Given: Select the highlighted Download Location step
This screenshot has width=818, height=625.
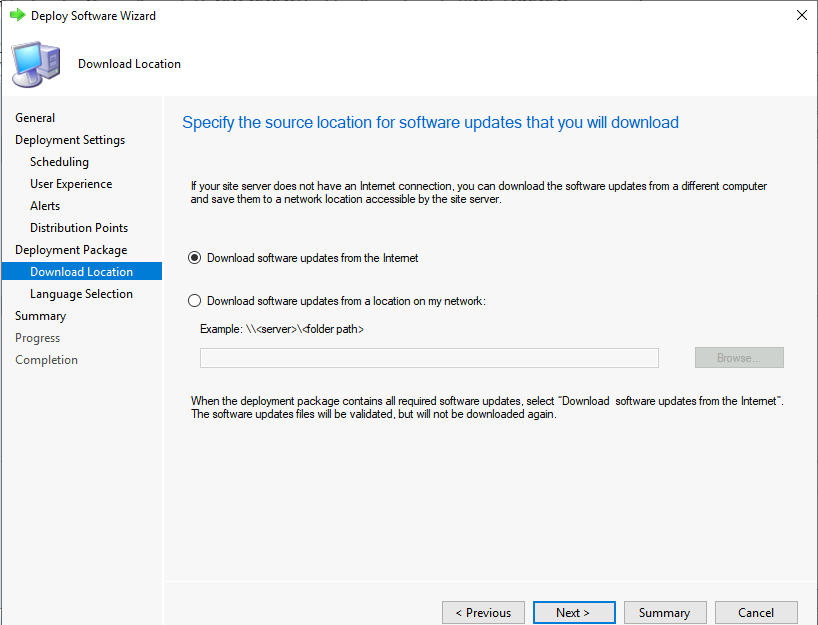Looking at the screenshot, I should tap(81, 272).
